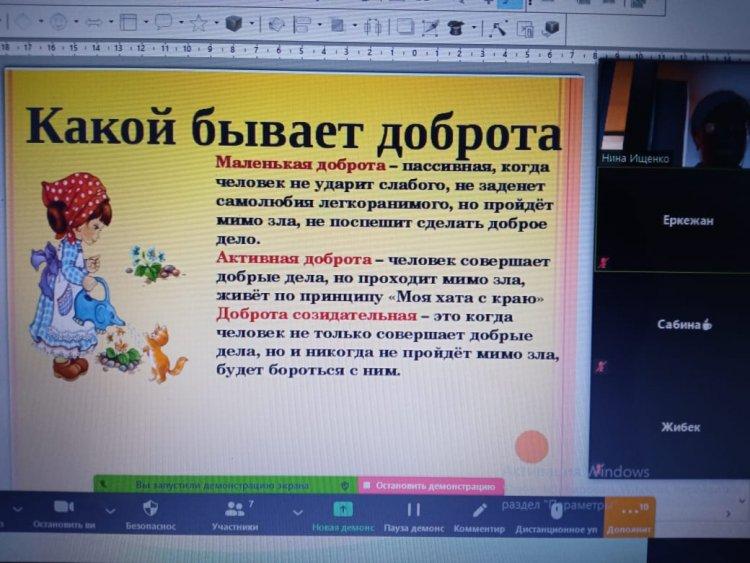Select the 3D Objects cube tool
The image size is (750, 563).
(234, 23)
